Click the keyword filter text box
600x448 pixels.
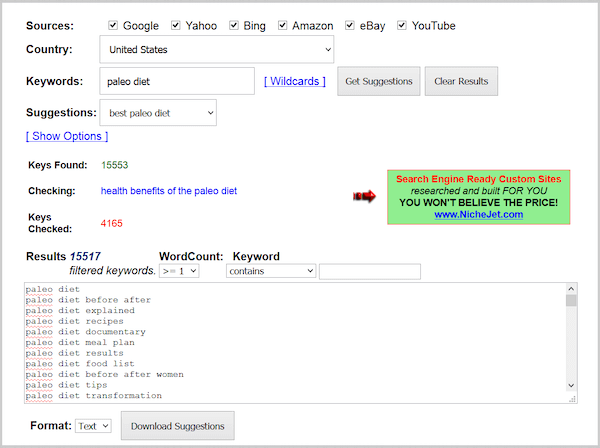pyautogui.click(x=369, y=271)
